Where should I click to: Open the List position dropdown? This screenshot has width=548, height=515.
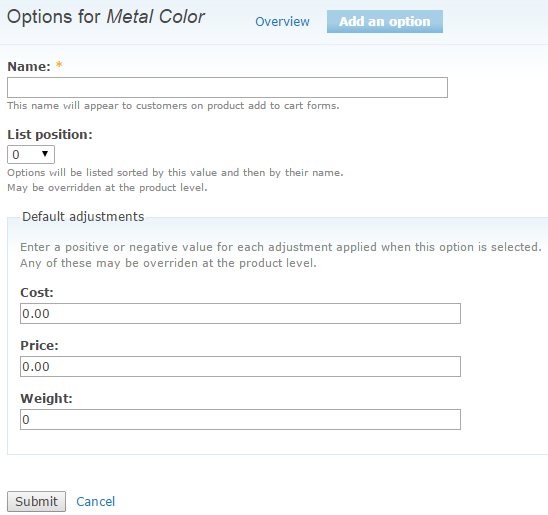[x=31, y=154]
